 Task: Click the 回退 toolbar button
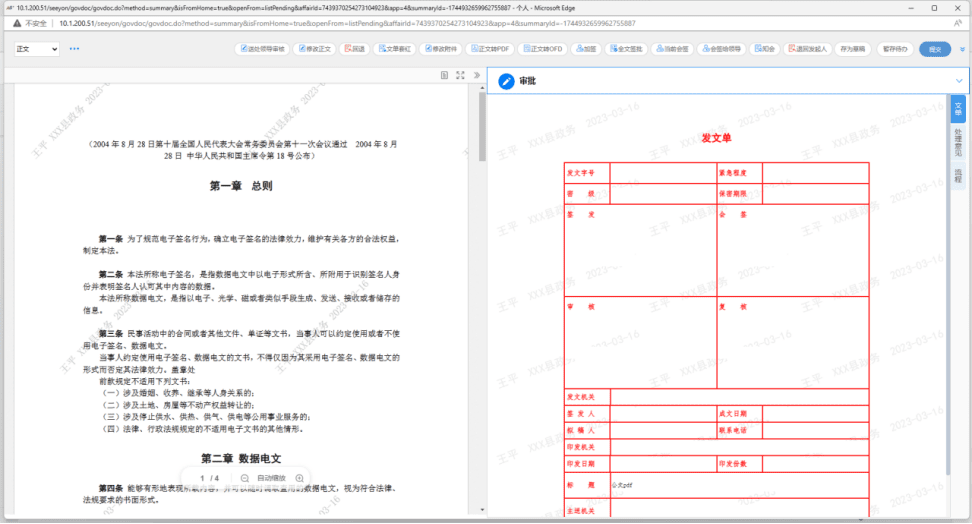(355, 49)
